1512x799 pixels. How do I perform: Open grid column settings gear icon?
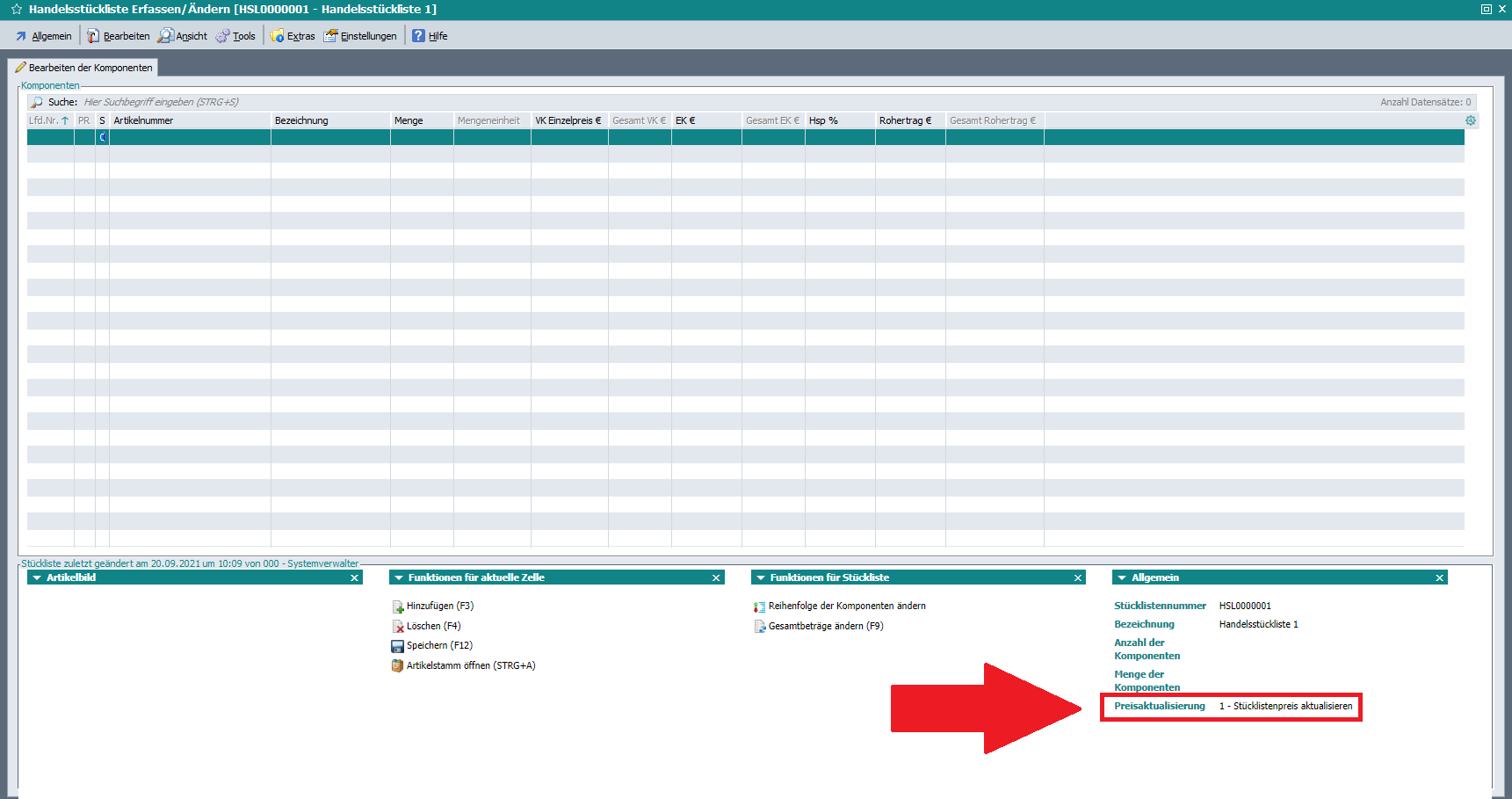tap(1471, 120)
